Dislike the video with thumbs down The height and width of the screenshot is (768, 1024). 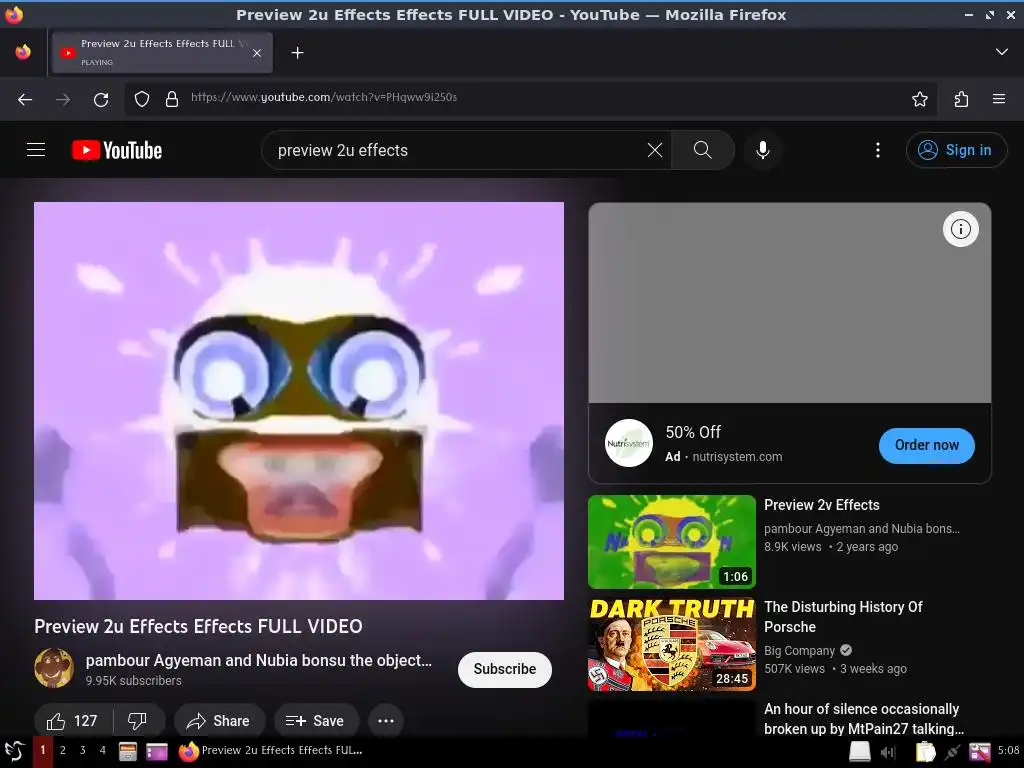(x=138, y=721)
